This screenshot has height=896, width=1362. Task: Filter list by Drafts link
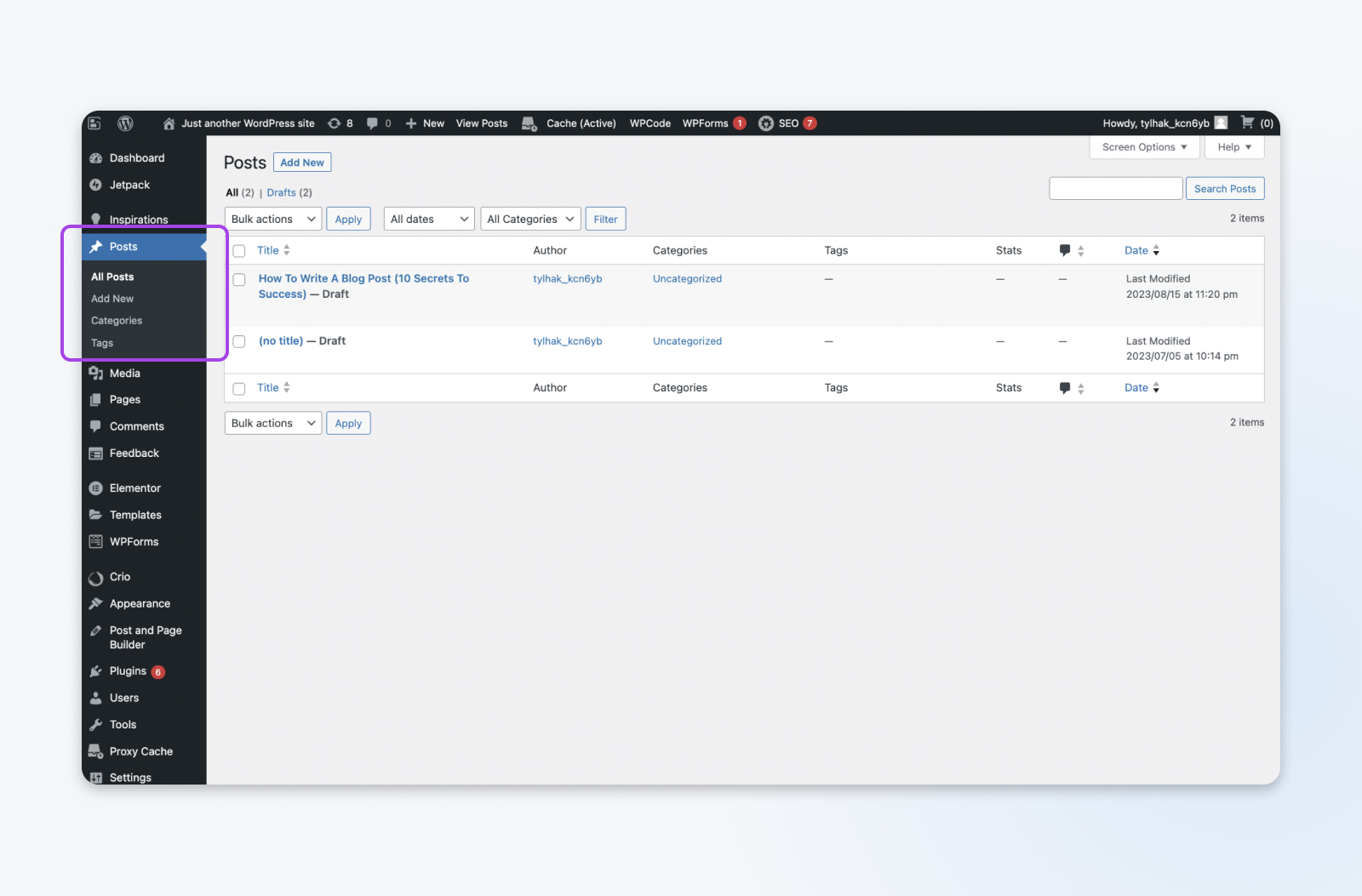[281, 193]
